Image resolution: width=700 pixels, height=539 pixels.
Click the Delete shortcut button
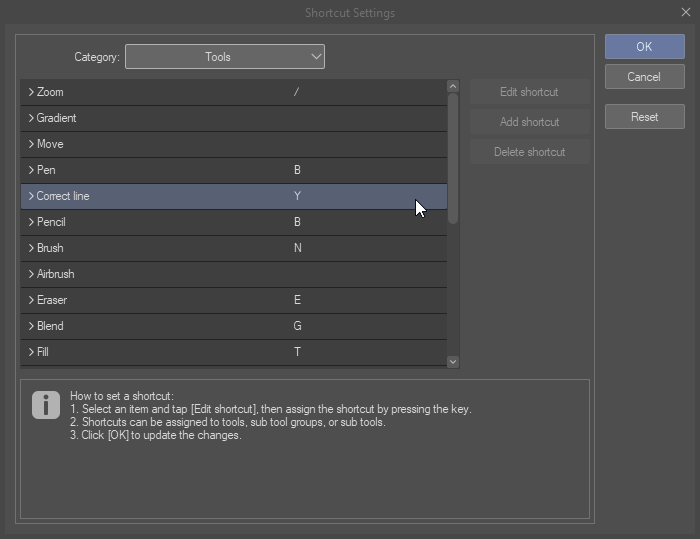tap(529, 152)
